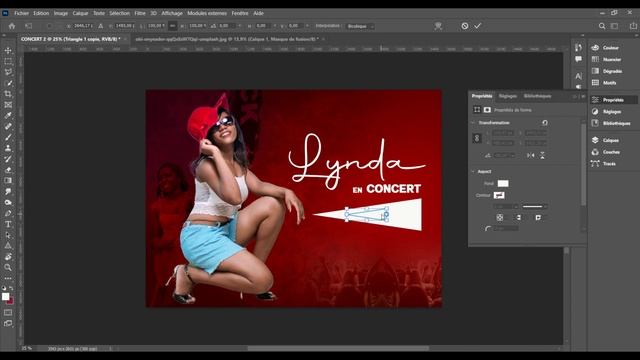Select the Triangle shape tool
The width and height of the screenshot is (640, 360).
(x=8, y=246)
